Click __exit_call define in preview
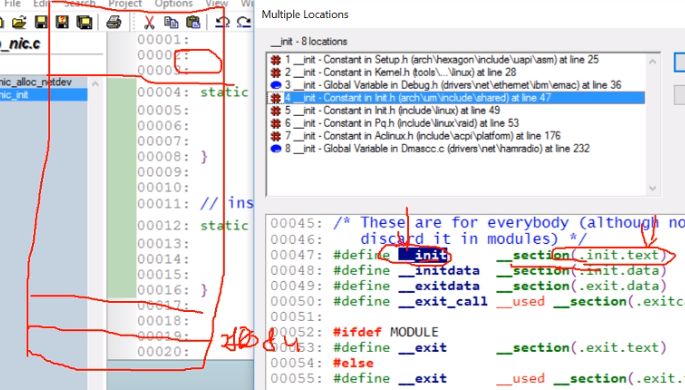The width and height of the screenshot is (685, 390). [443, 301]
